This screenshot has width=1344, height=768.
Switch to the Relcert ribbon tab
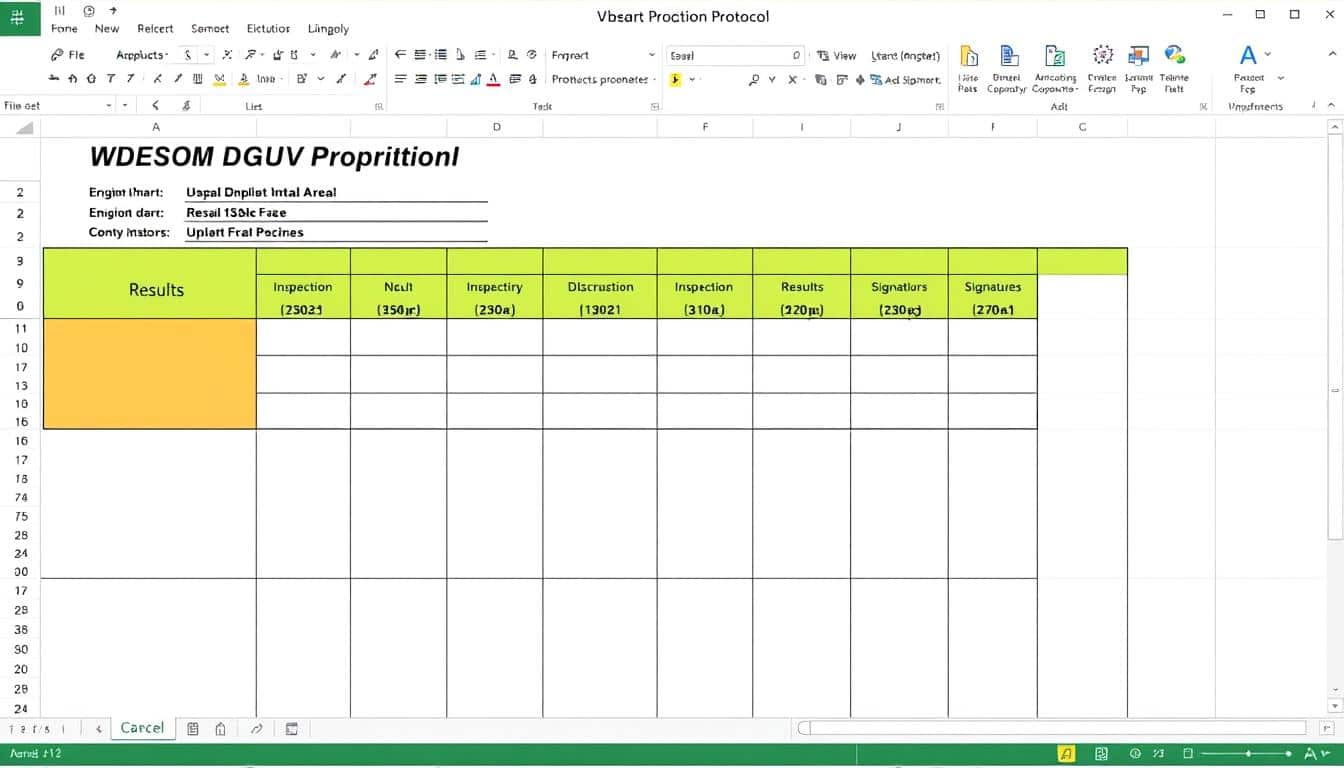point(155,29)
